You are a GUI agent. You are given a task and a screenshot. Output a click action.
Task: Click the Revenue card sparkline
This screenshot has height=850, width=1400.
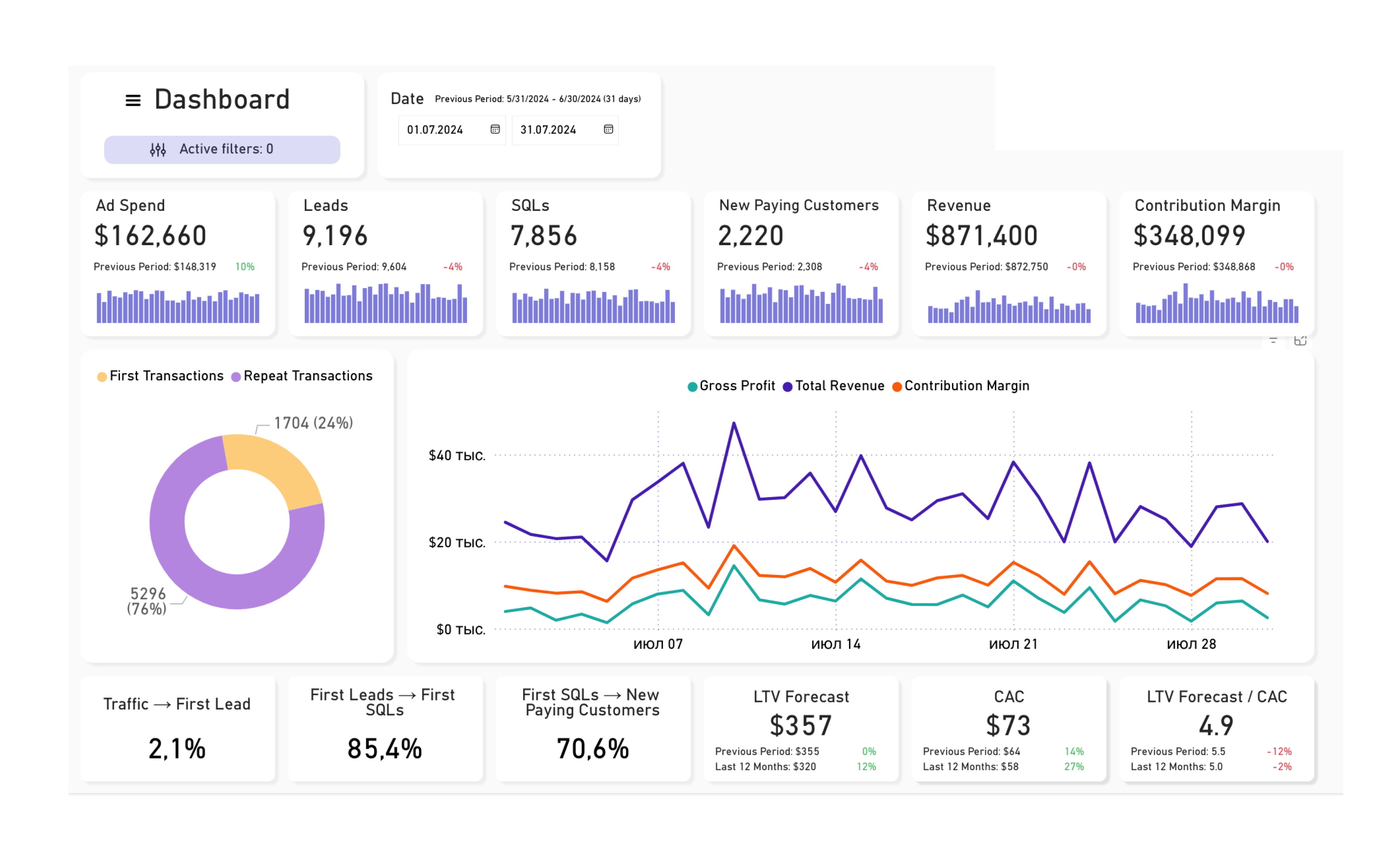pyautogui.click(x=1009, y=307)
